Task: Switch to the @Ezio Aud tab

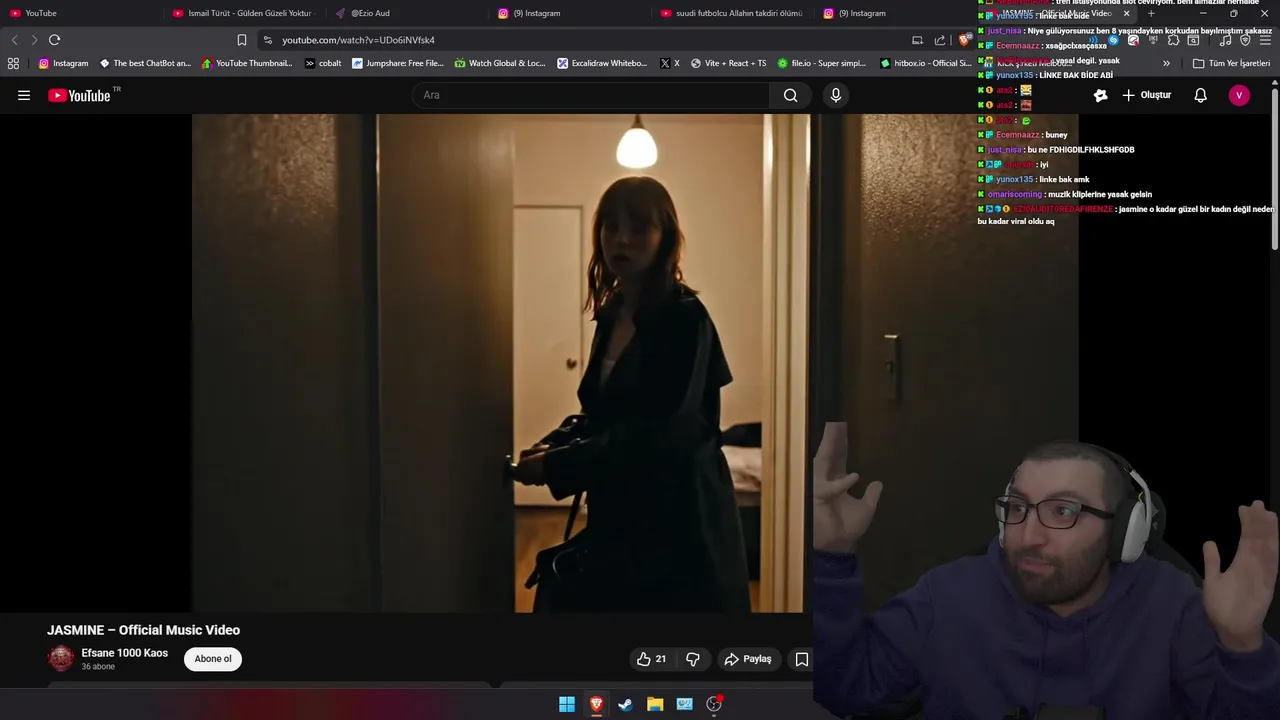Action: [x=405, y=13]
